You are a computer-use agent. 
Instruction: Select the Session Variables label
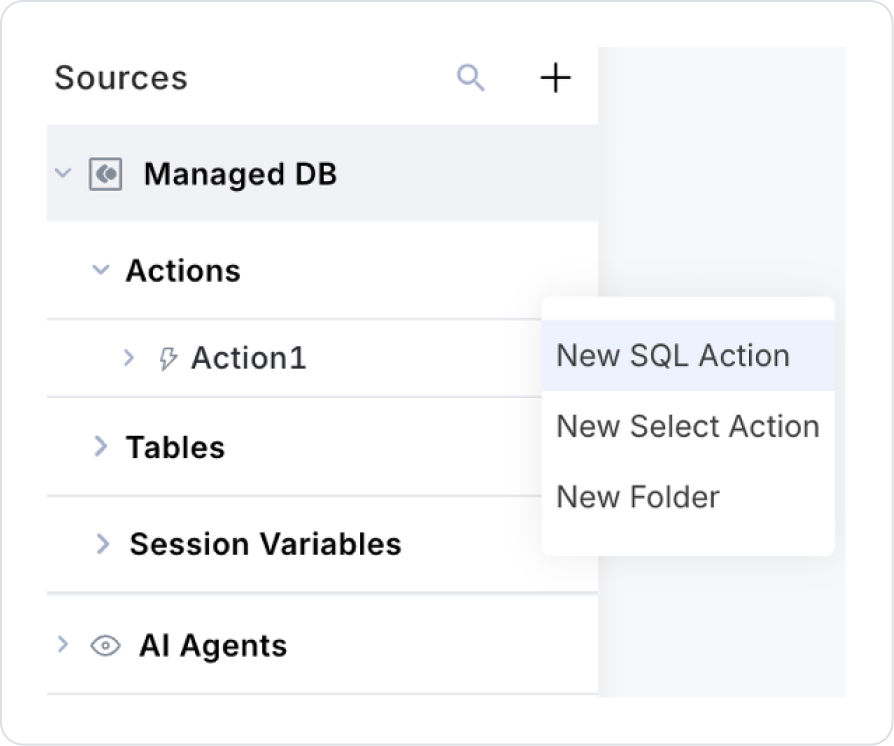point(265,544)
